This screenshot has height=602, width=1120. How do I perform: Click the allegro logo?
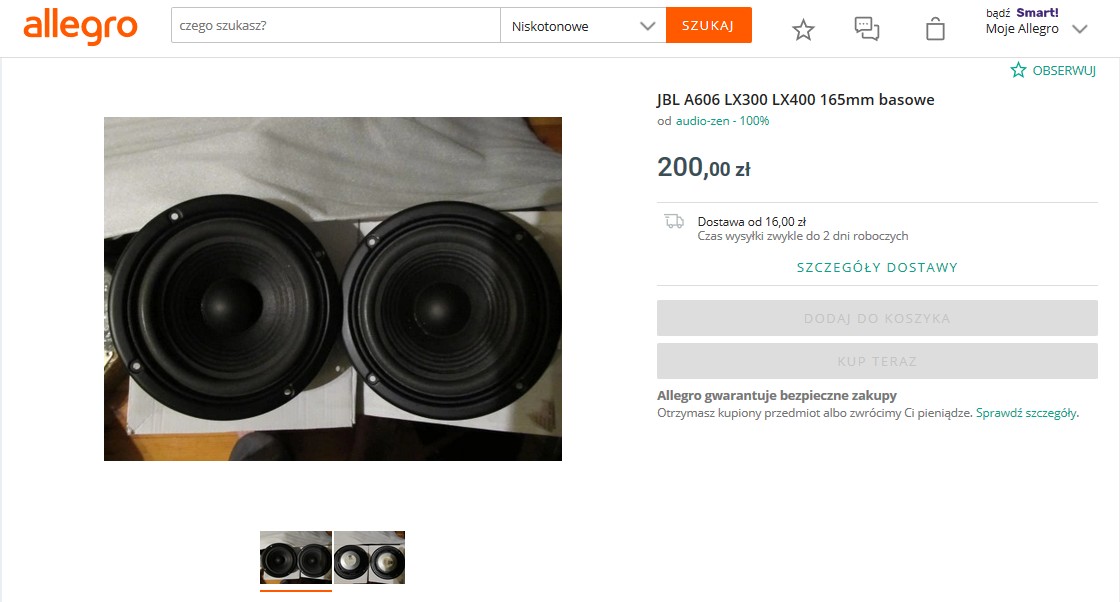click(80, 28)
